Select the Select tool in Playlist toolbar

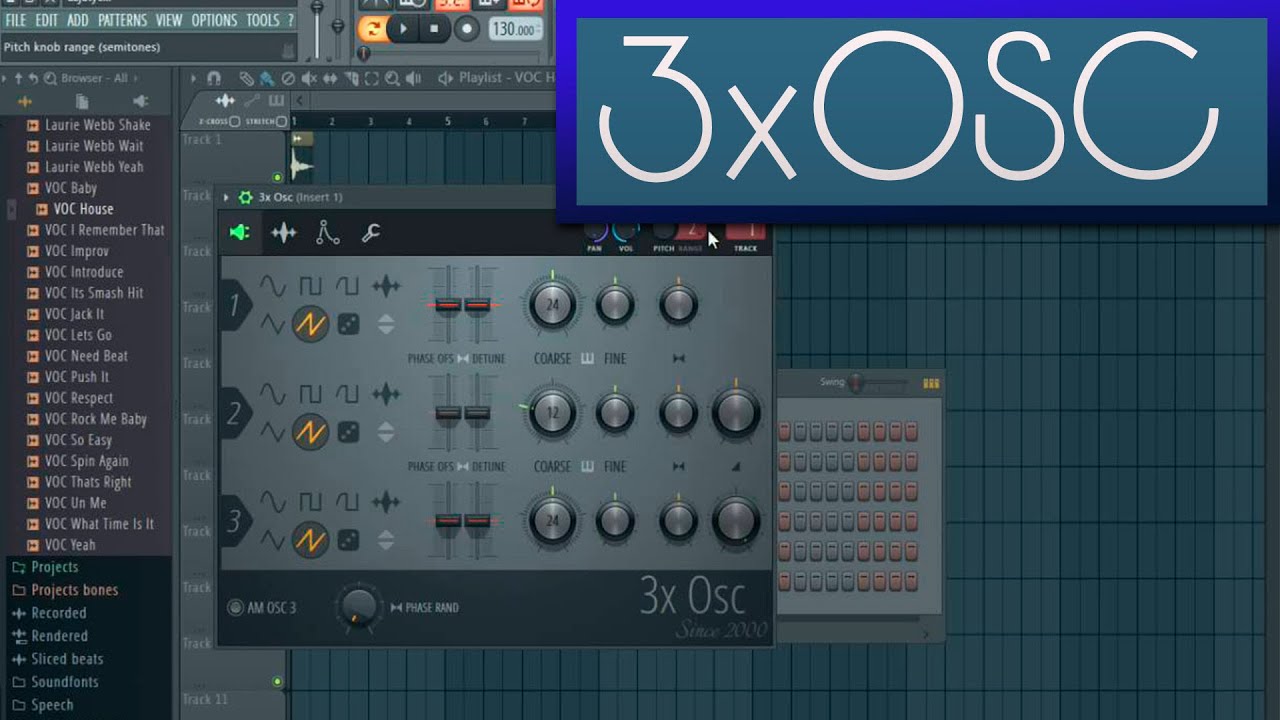[x=372, y=78]
